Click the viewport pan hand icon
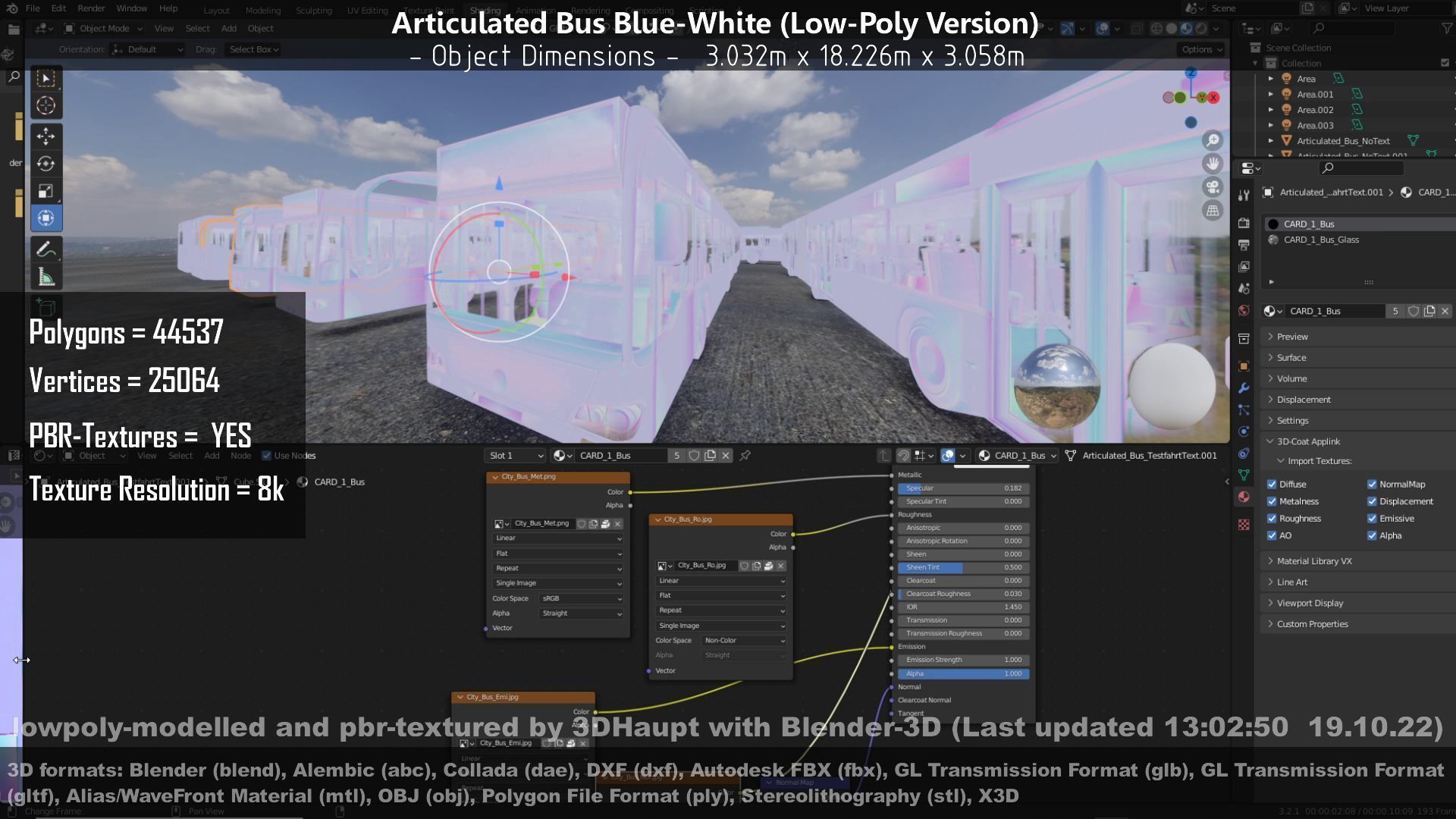1456x819 pixels. [x=1213, y=164]
